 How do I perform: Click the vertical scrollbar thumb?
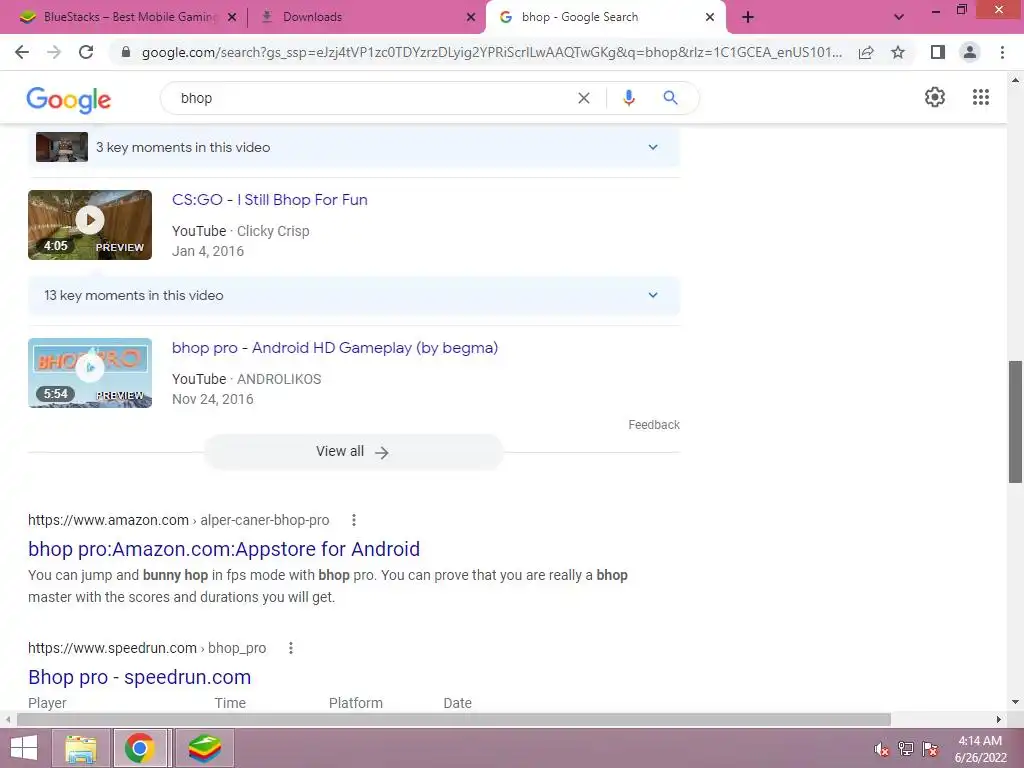tap(1015, 422)
